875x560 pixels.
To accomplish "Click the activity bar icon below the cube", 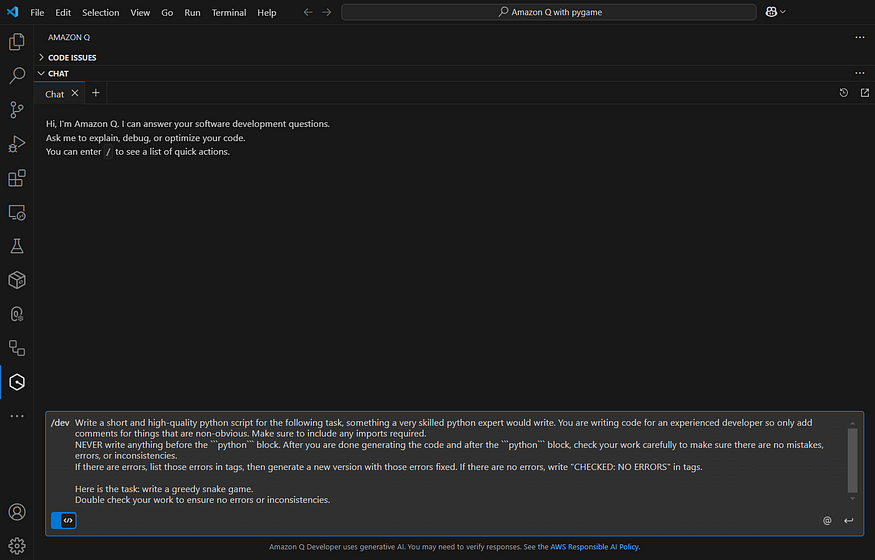I will (17, 314).
